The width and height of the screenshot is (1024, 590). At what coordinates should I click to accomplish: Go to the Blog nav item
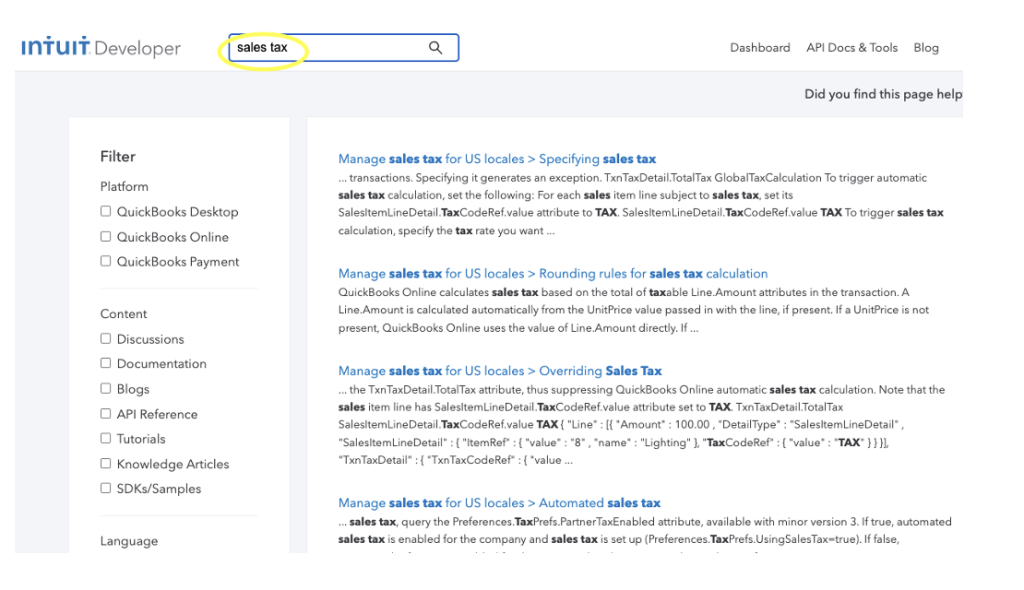tap(926, 48)
